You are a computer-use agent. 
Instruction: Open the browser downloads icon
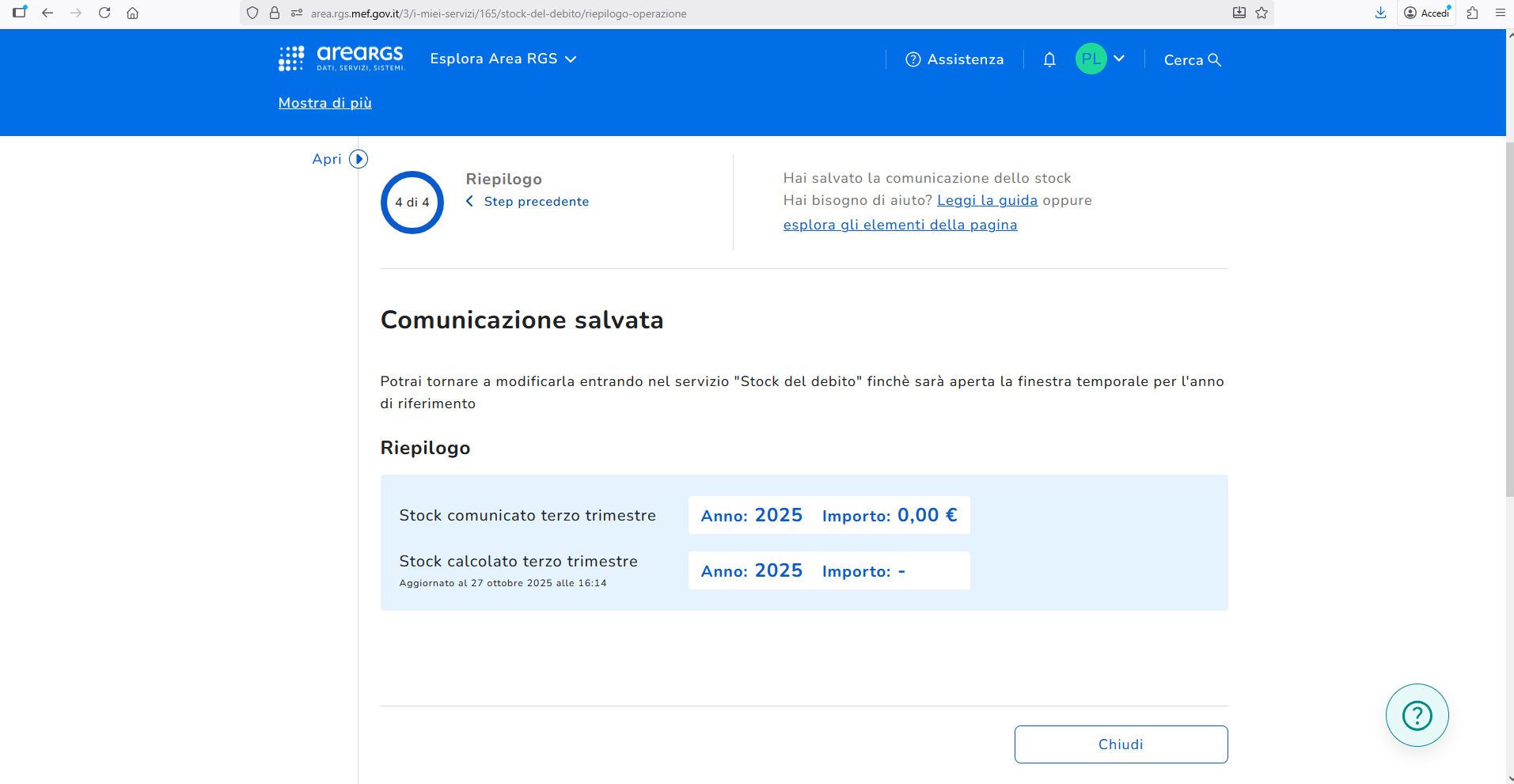tap(1380, 13)
